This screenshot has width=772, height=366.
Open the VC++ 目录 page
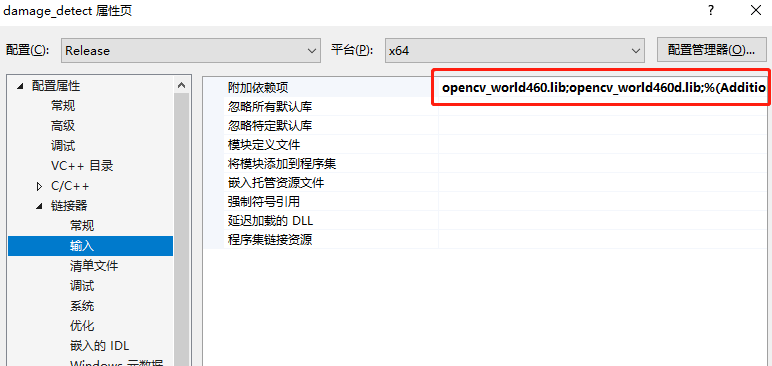(x=82, y=166)
